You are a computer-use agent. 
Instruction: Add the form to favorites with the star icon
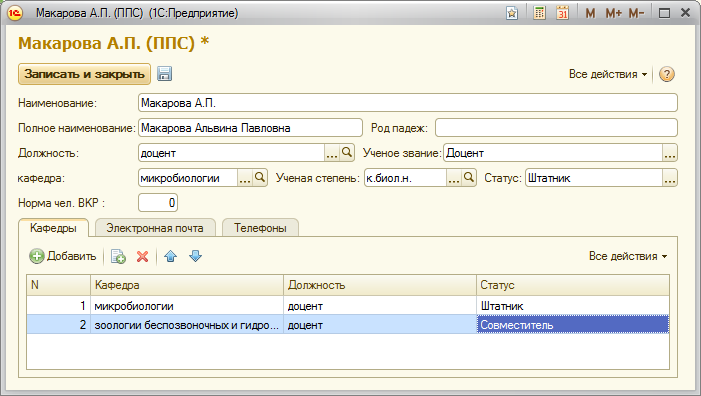click(512, 13)
